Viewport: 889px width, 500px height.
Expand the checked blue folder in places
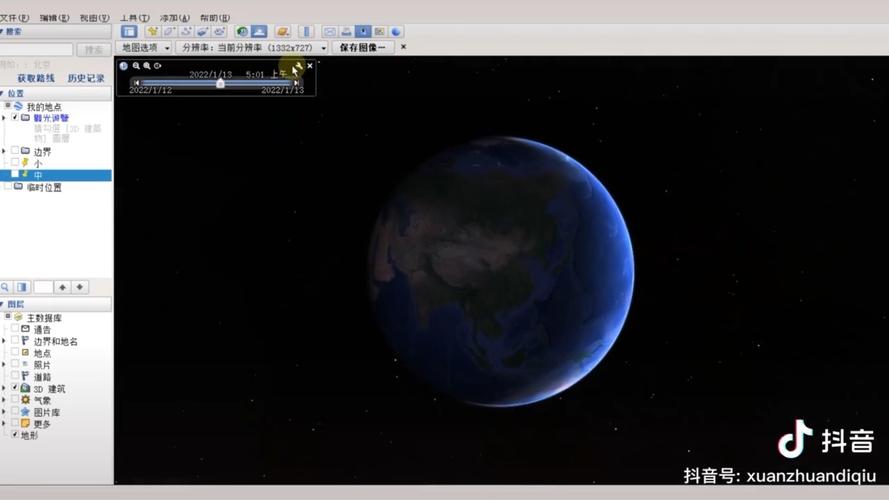[4, 117]
